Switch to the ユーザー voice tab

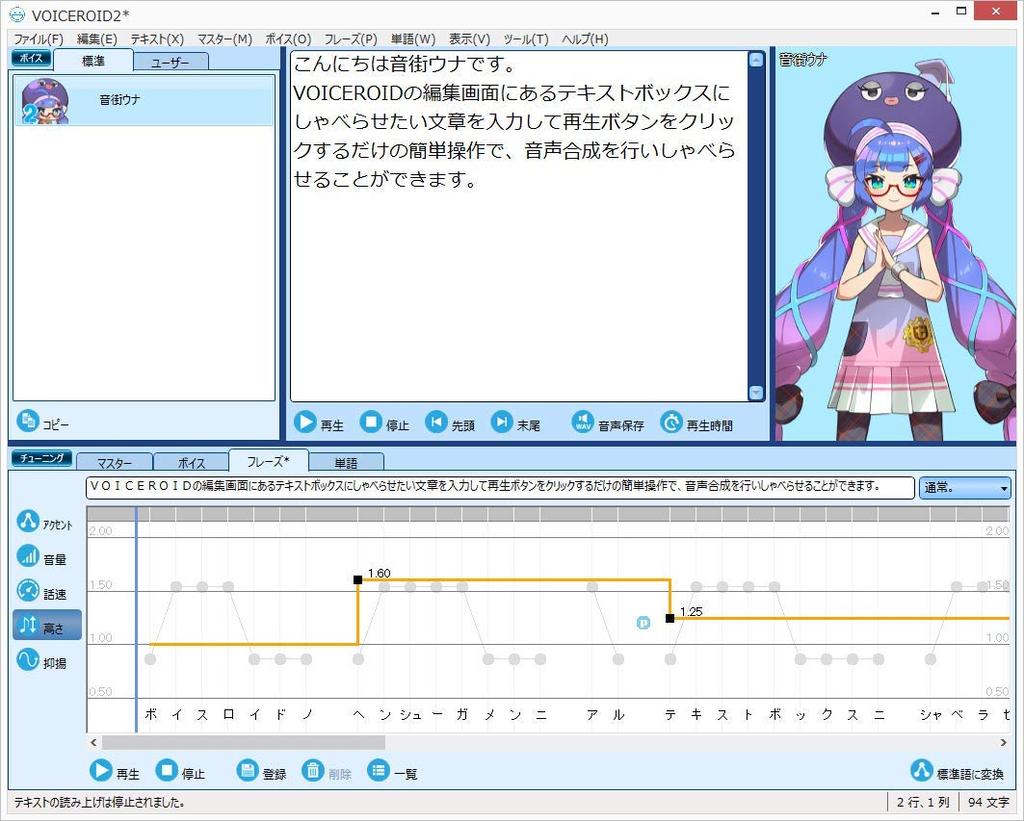[170, 61]
